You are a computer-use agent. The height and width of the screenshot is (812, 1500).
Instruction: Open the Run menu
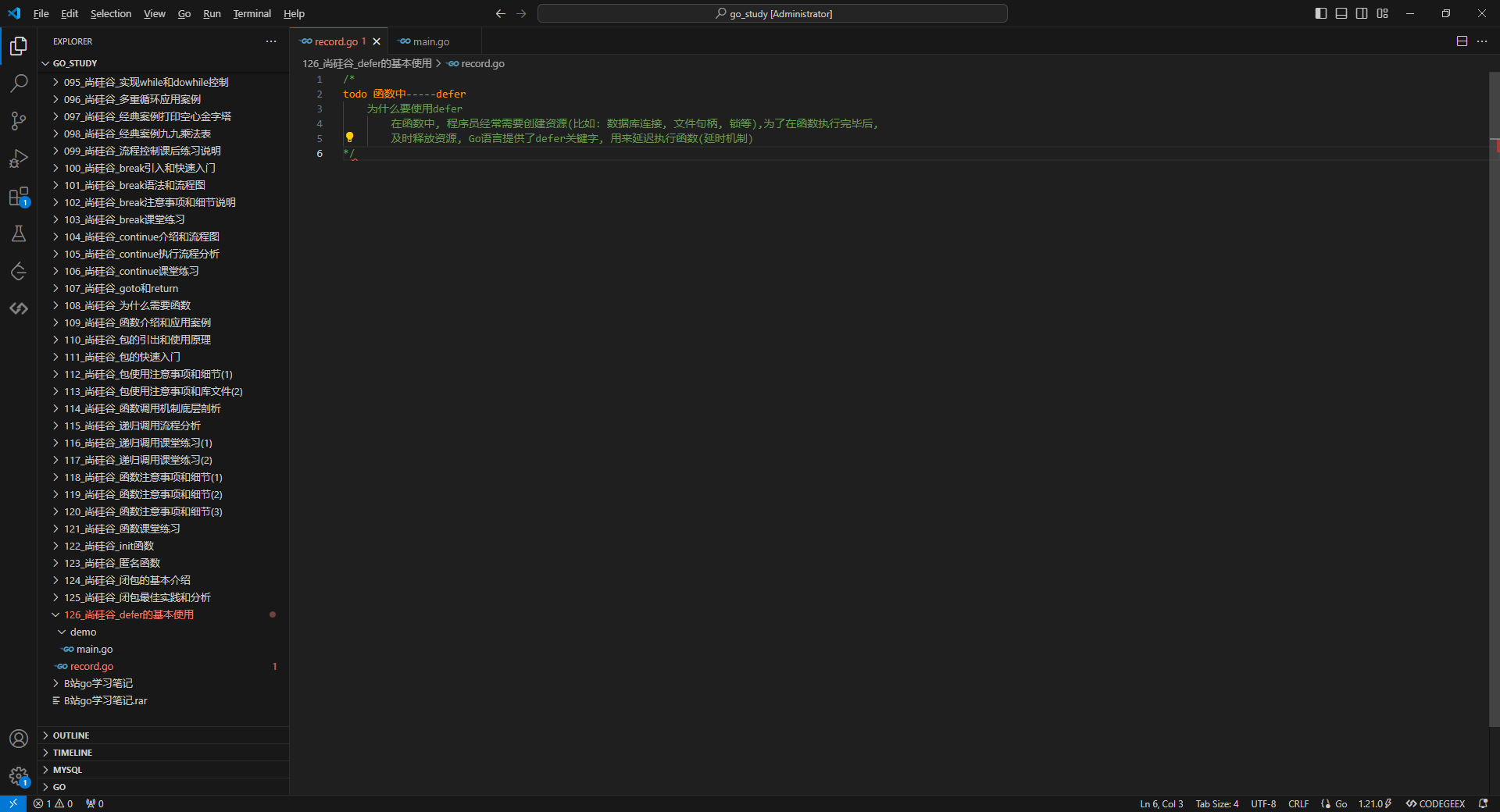(212, 13)
